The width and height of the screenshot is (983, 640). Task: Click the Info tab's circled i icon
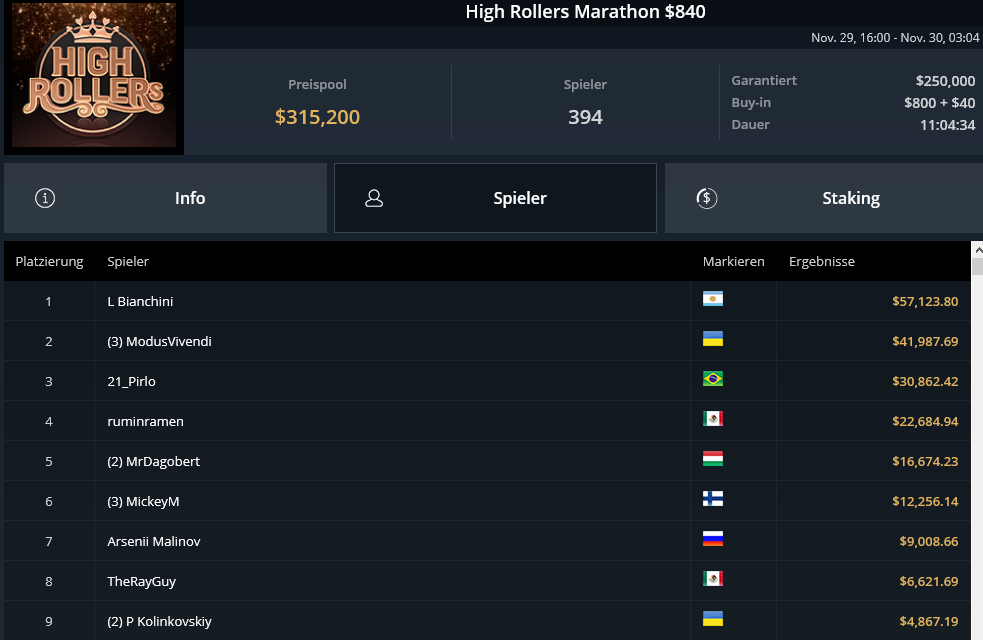pos(45,198)
